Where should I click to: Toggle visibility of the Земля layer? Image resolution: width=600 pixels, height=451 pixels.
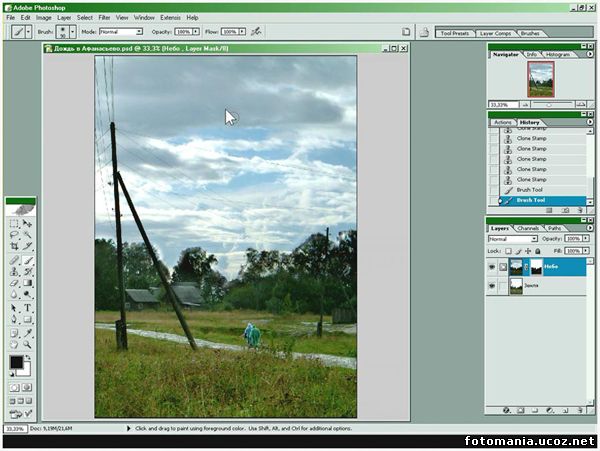[492, 286]
